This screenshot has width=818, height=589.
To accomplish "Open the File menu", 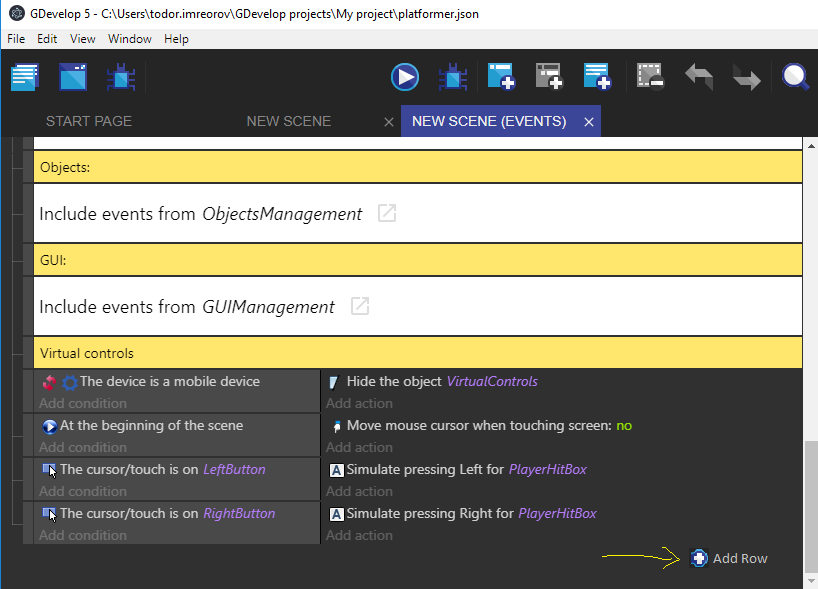I will pyautogui.click(x=15, y=39).
